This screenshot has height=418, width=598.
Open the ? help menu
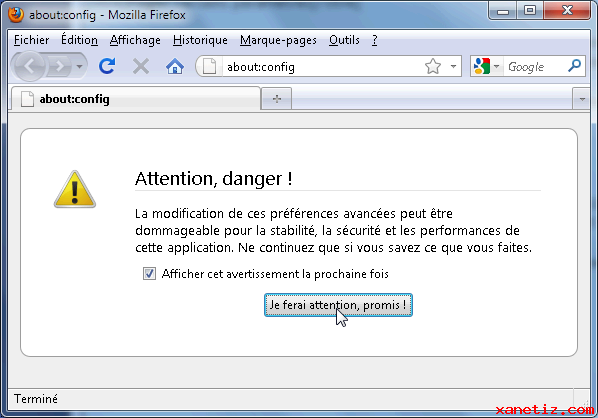click(375, 40)
